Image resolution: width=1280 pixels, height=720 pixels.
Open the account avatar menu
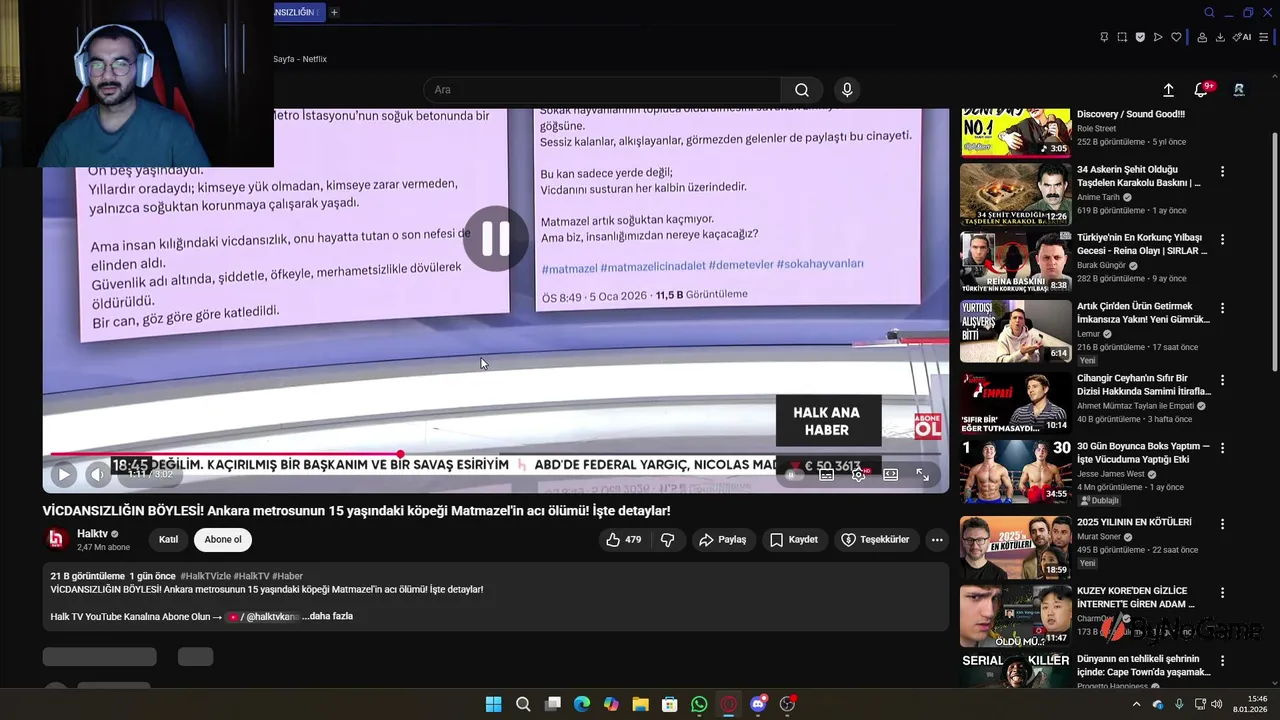[1239, 90]
